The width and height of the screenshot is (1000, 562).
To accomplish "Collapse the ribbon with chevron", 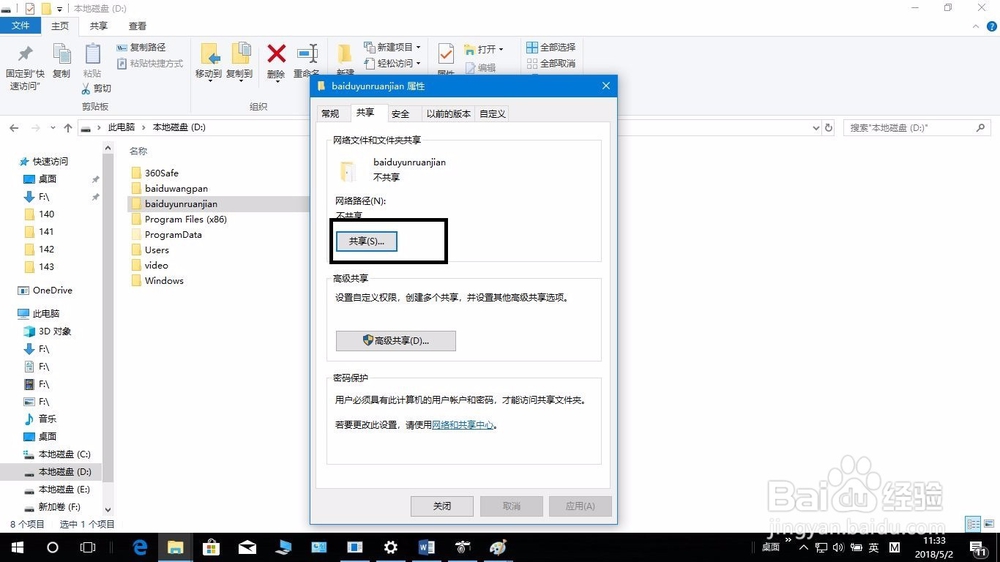I will 976,26.
